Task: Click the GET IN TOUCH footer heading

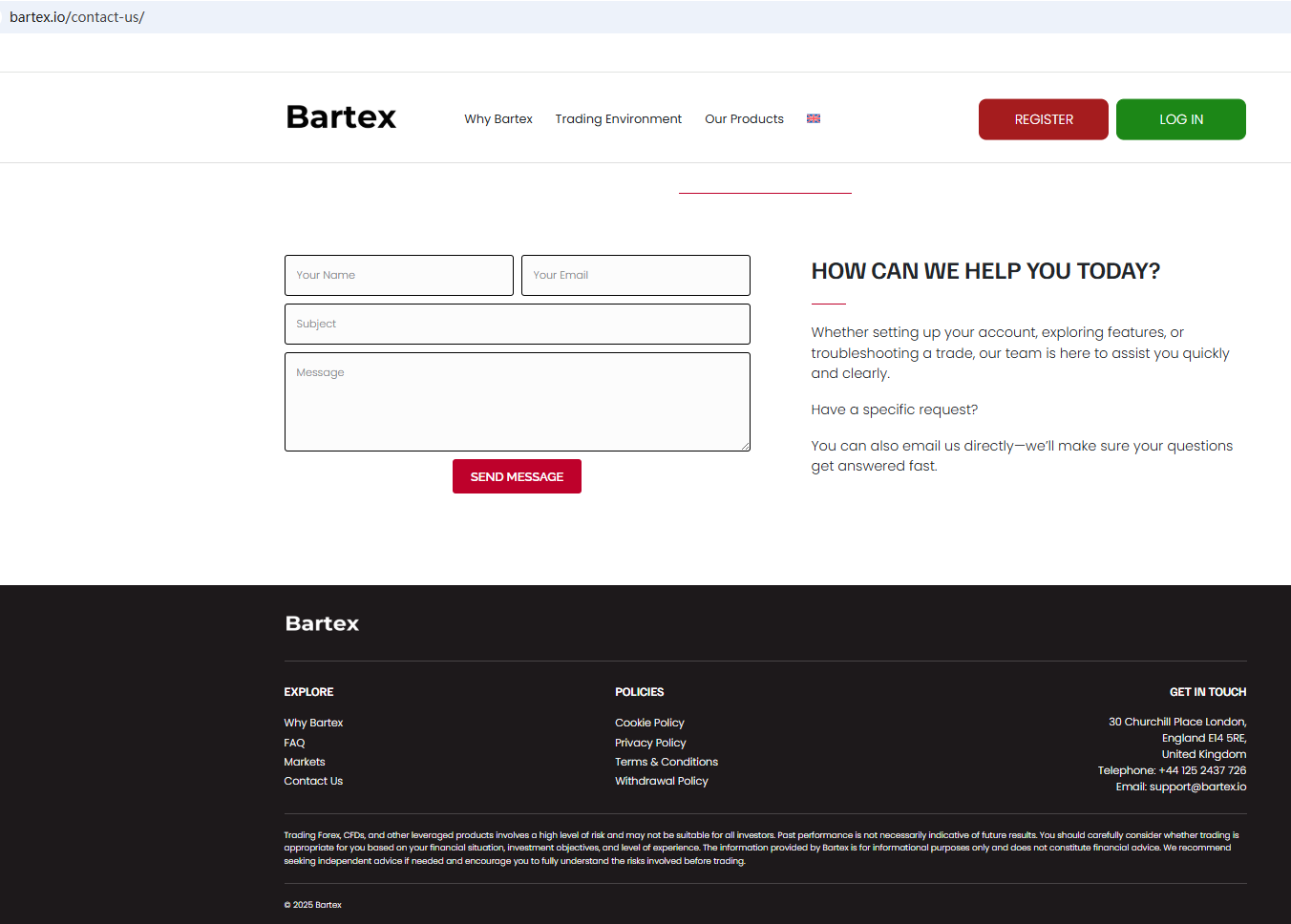Action: 1208,692
